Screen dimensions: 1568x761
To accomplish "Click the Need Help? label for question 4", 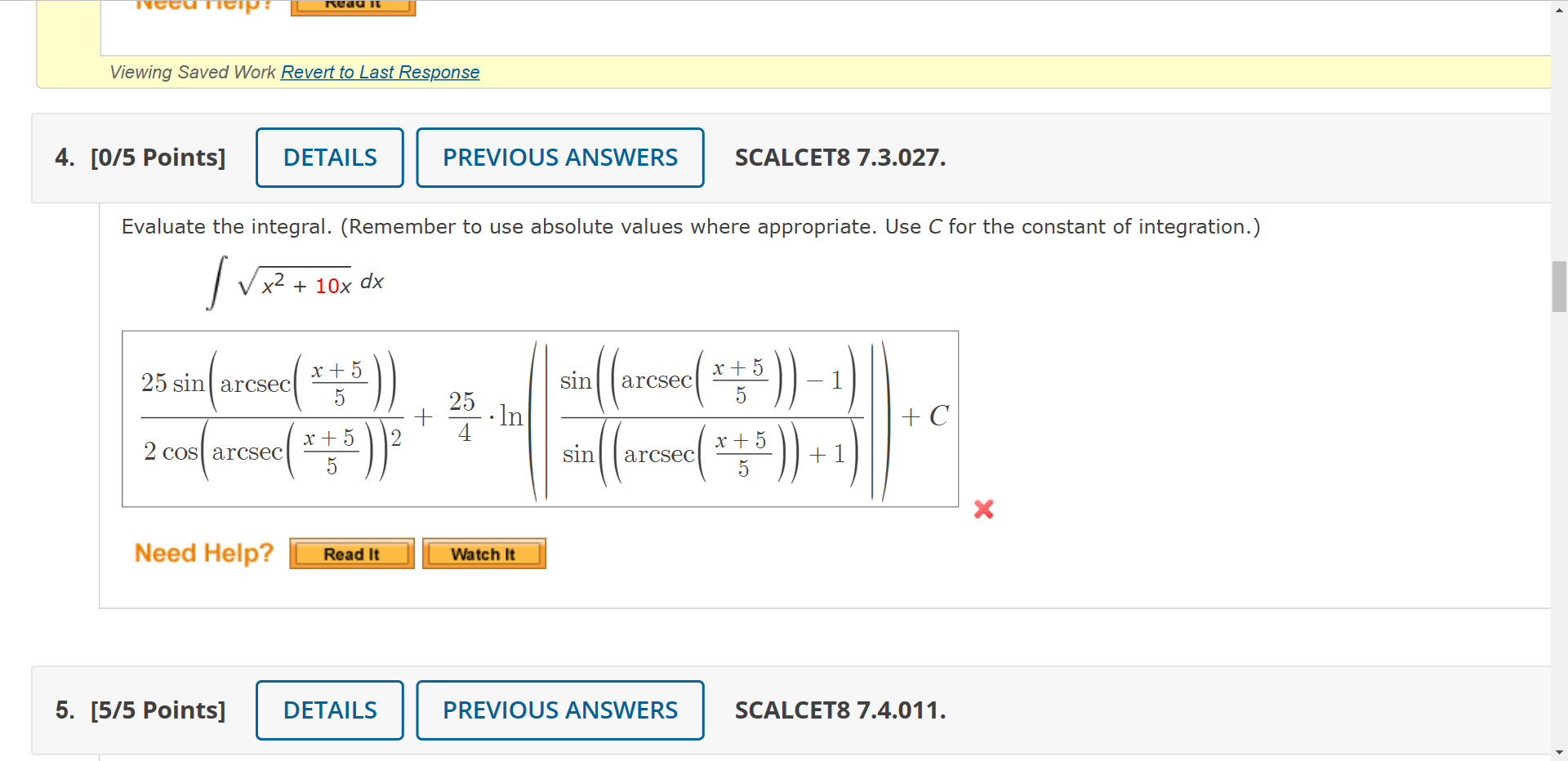I will [203, 553].
